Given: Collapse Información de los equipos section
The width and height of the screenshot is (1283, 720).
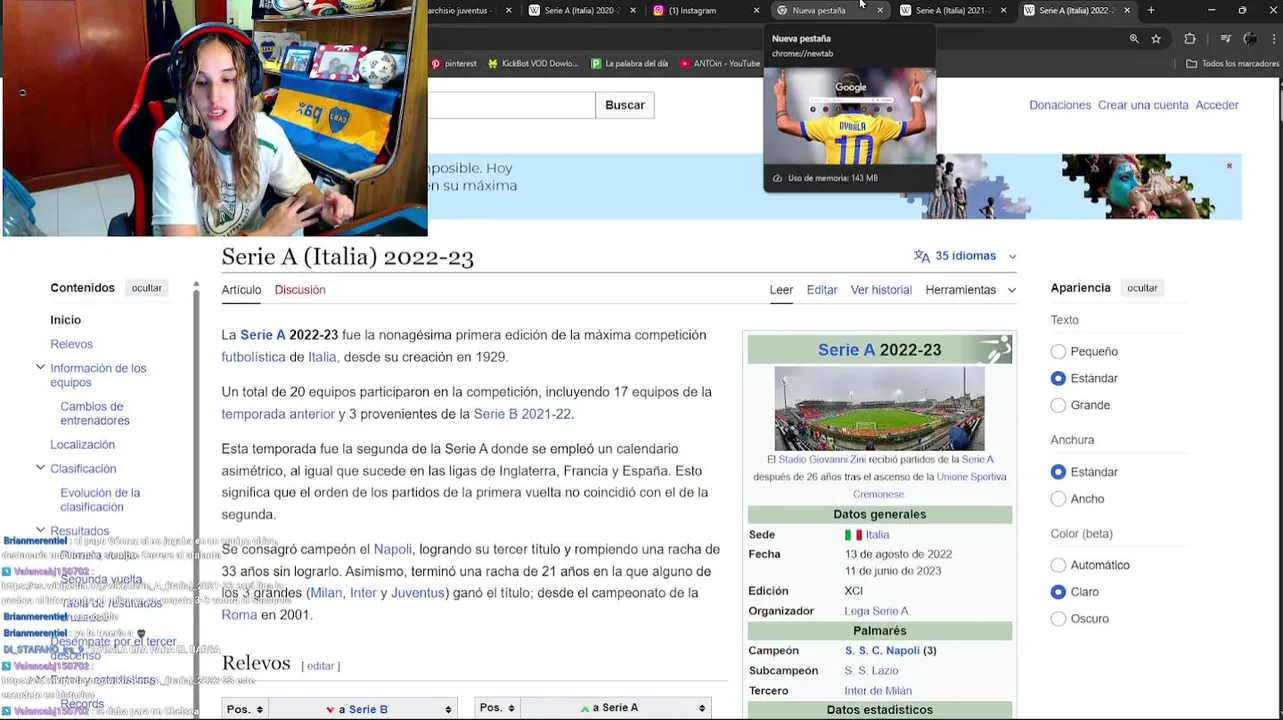Looking at the screenshot, I should click(x=40, y=368).
